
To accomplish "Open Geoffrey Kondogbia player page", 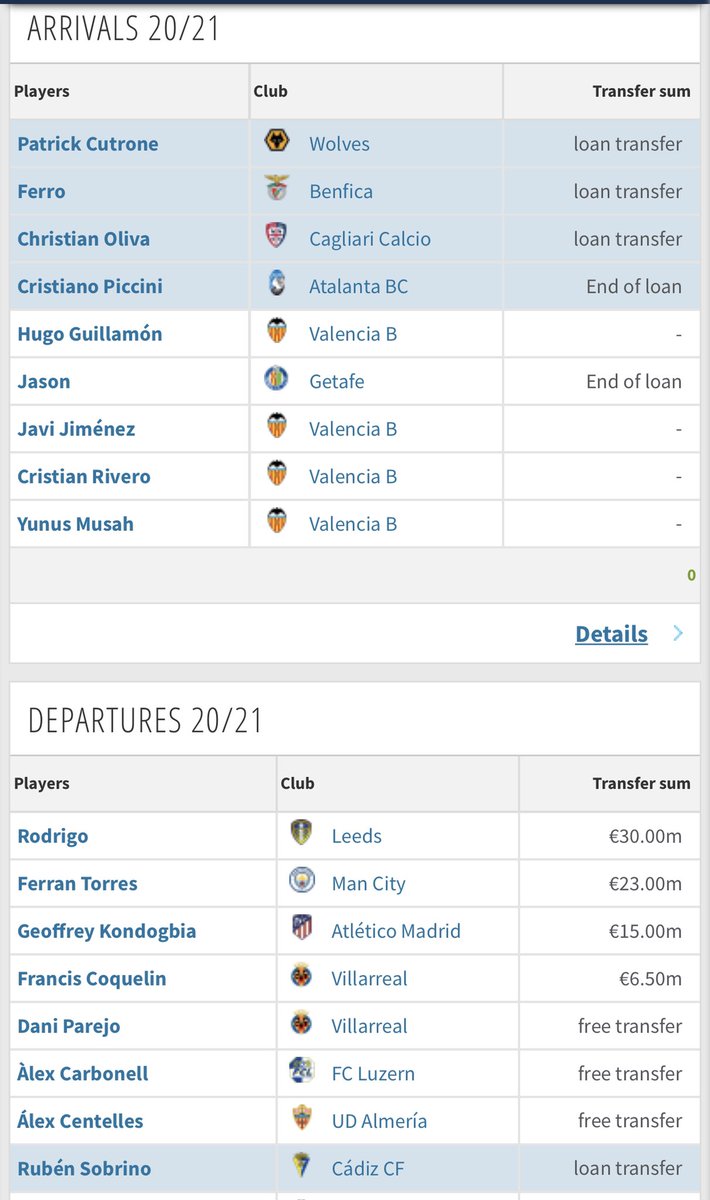I will [107, 931].
